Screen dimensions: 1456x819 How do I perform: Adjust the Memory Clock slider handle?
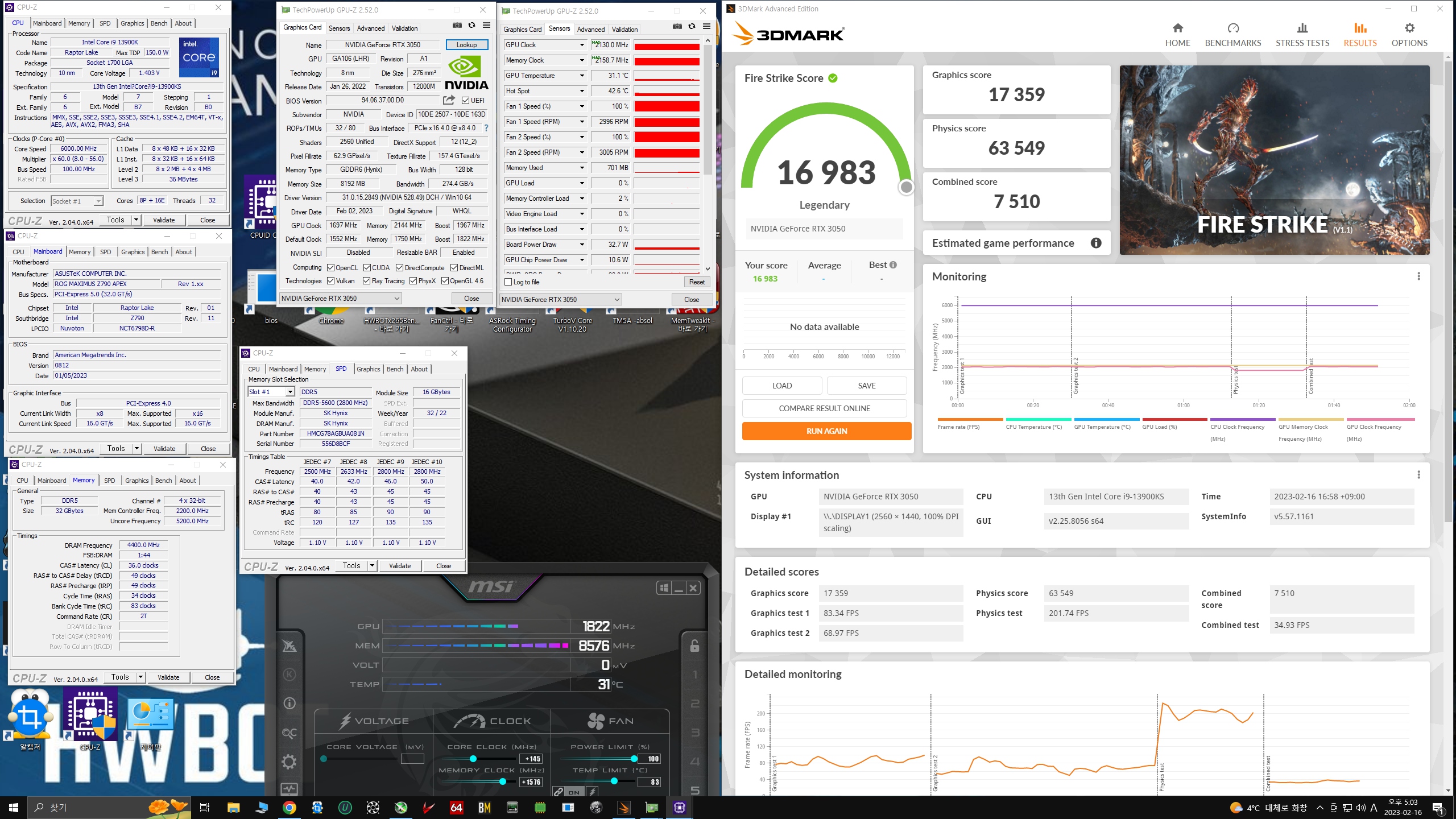[x=503, y=782]
